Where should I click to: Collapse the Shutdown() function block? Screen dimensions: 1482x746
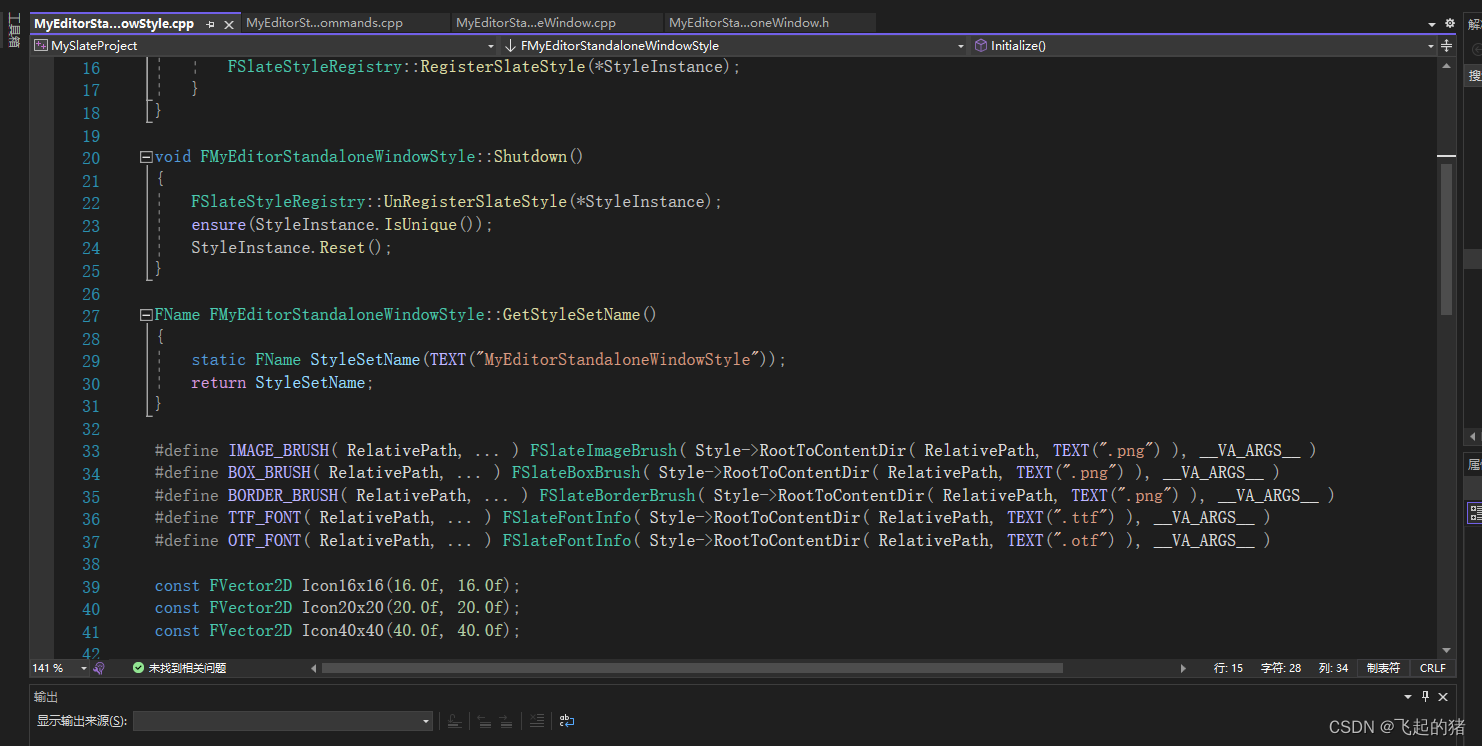coord(146,157)
